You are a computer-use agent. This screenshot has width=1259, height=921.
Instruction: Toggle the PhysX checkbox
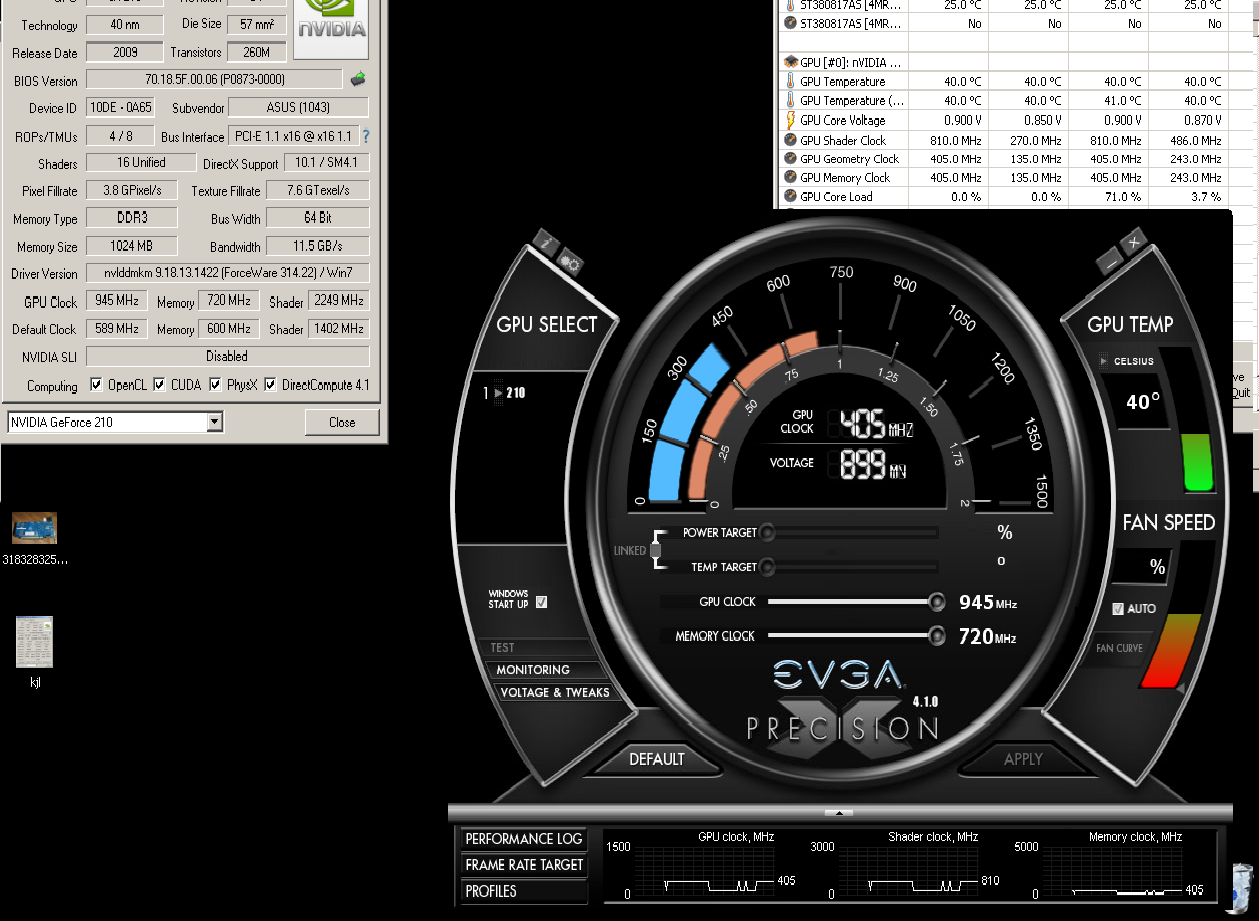click(216, 385)
